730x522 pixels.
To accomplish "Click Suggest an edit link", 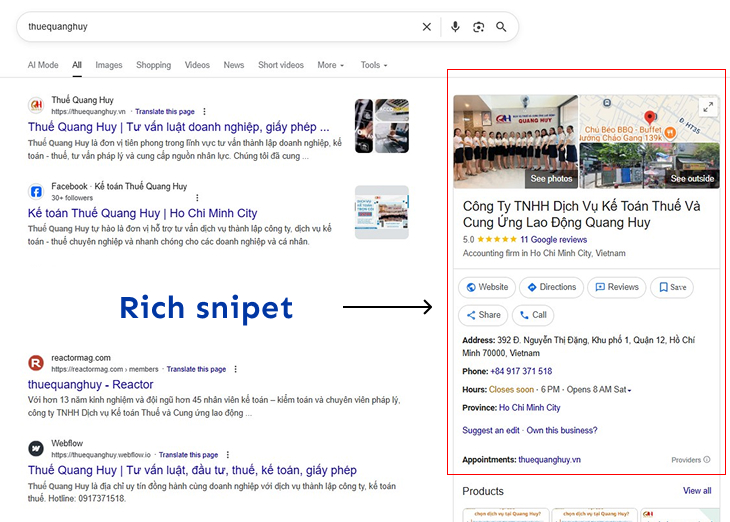I will tap(491, 431).
